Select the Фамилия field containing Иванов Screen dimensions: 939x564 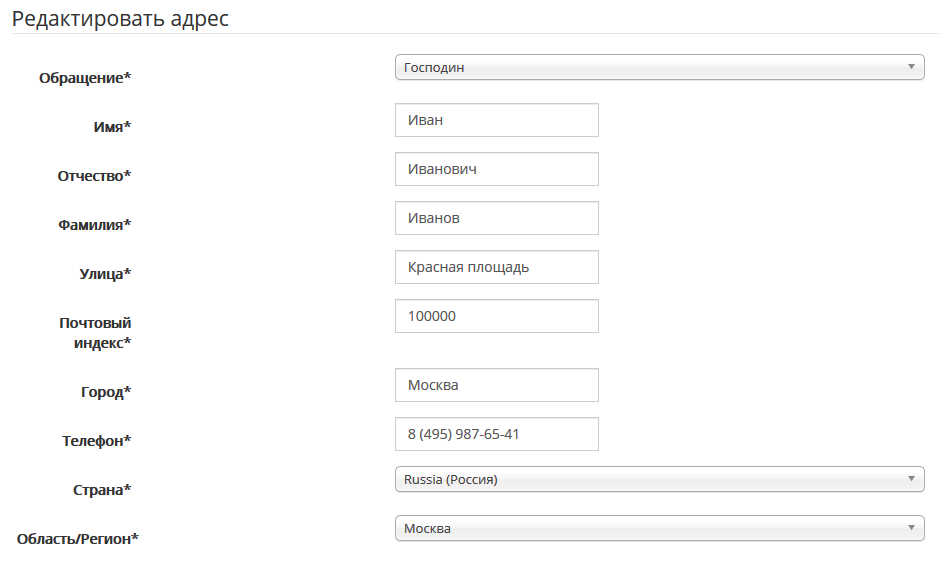click(497, 218)
